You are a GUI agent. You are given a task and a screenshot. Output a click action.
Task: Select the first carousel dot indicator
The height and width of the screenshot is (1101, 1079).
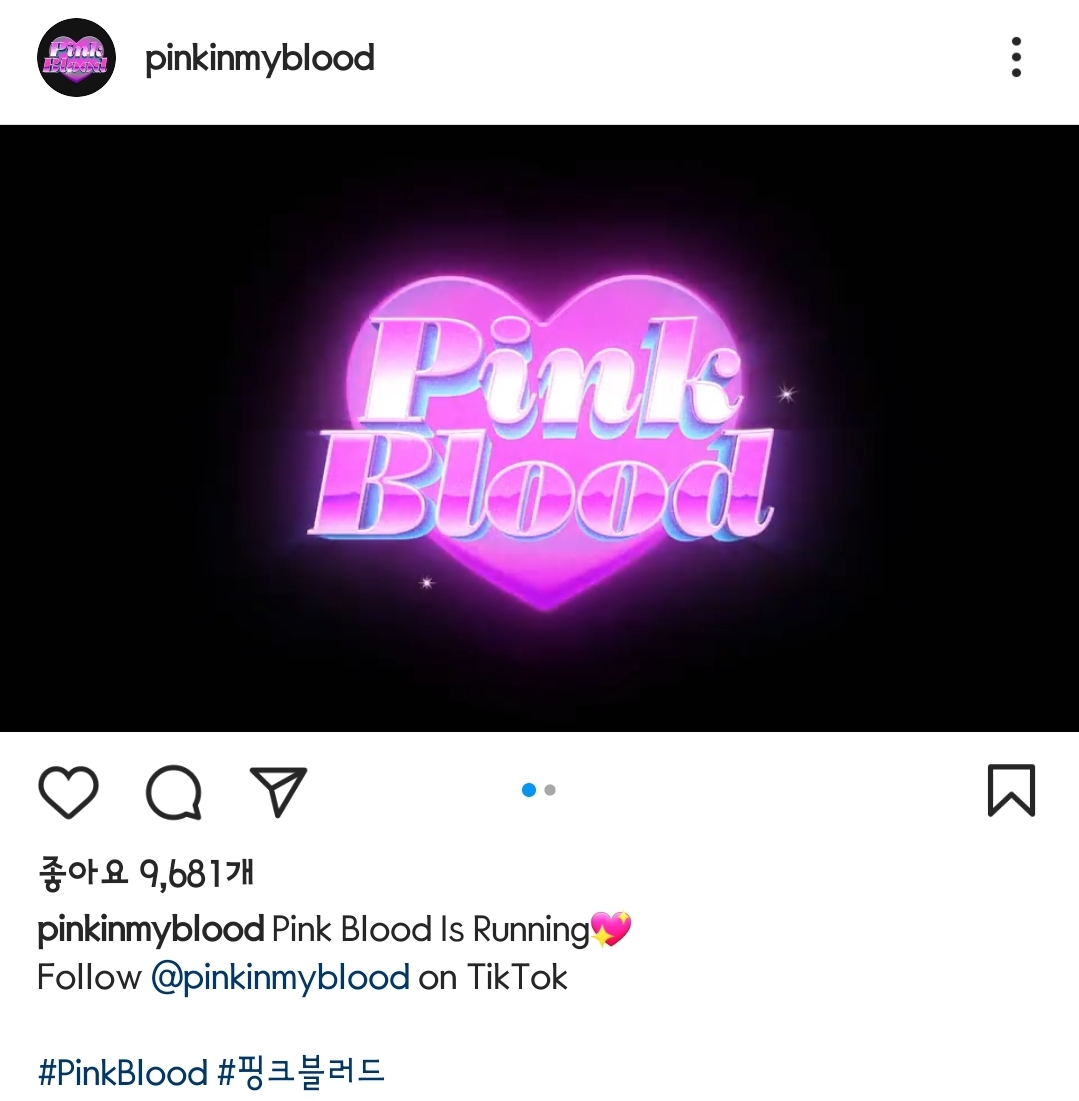tap(529, 790)
